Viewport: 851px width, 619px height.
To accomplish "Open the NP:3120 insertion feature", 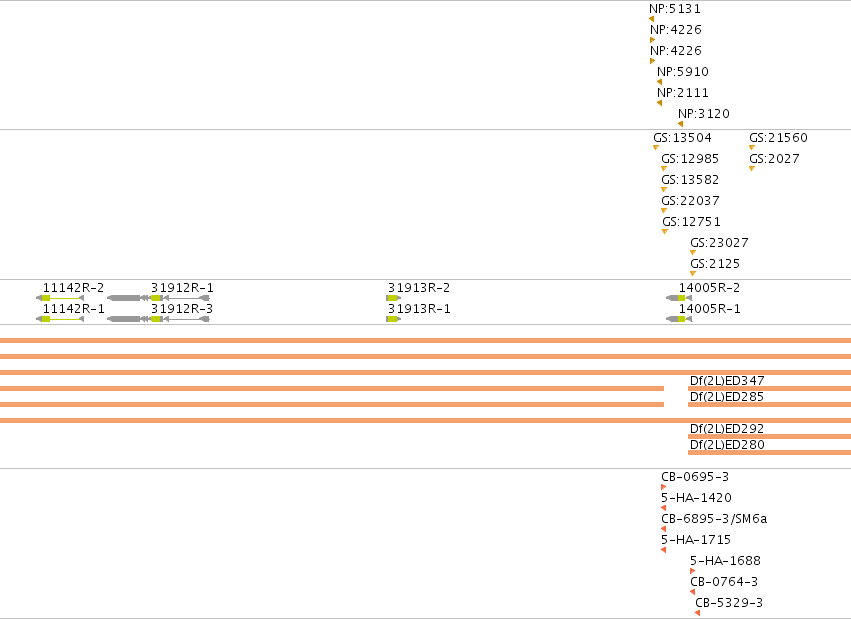I will point(704,114).
